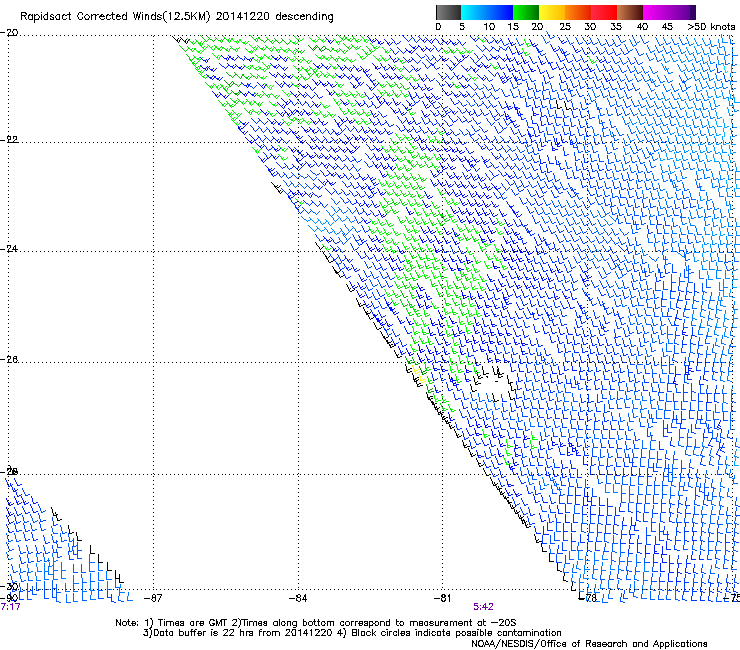This screenshot has width=740, height=650.
Task: Click the 'NOAA/NESDIS/Office of Research and Applications' credit
Action: point(589,644)
